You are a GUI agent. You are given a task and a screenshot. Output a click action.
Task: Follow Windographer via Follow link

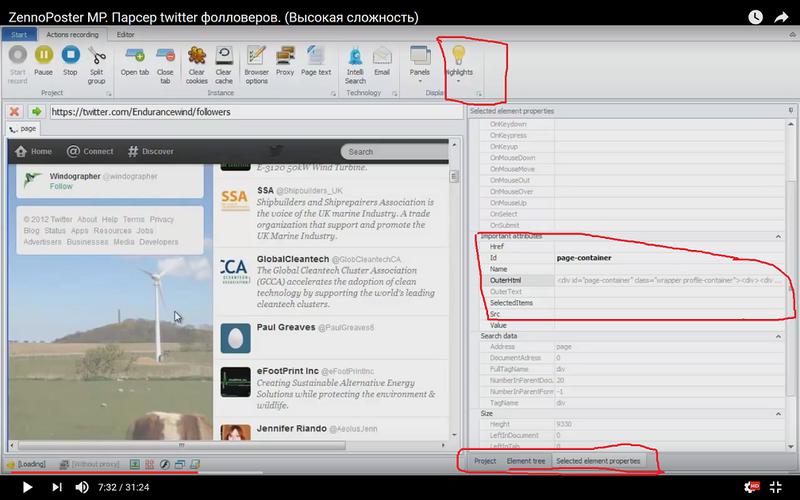point(61,186)
